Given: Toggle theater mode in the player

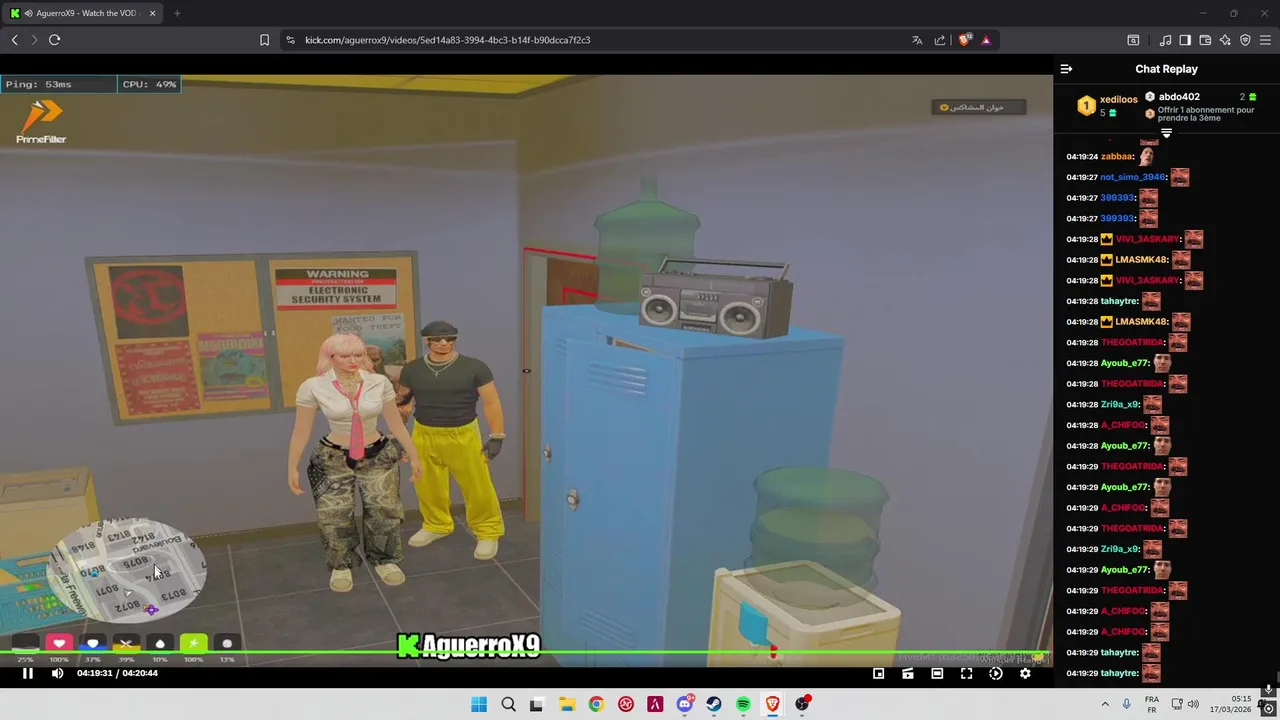Looking at the screenshot, I should point(937,673).
